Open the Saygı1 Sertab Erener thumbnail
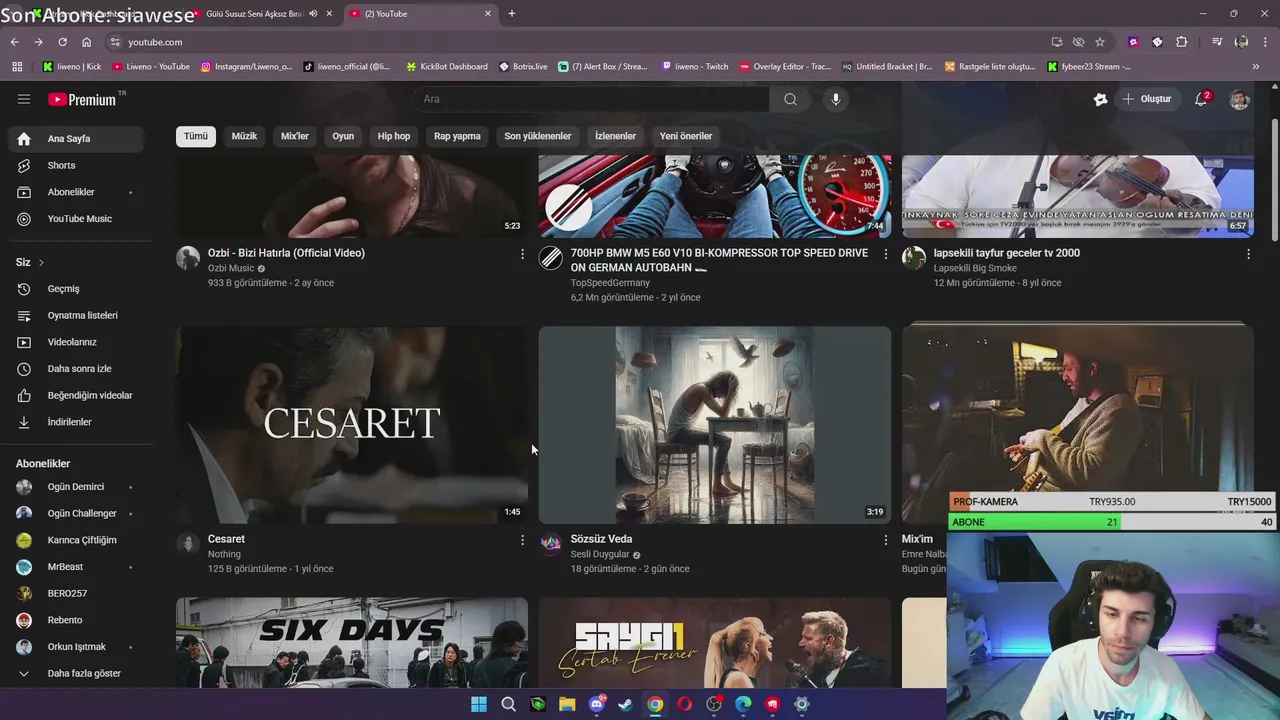Screen dimensions: 1280x720 715,643
